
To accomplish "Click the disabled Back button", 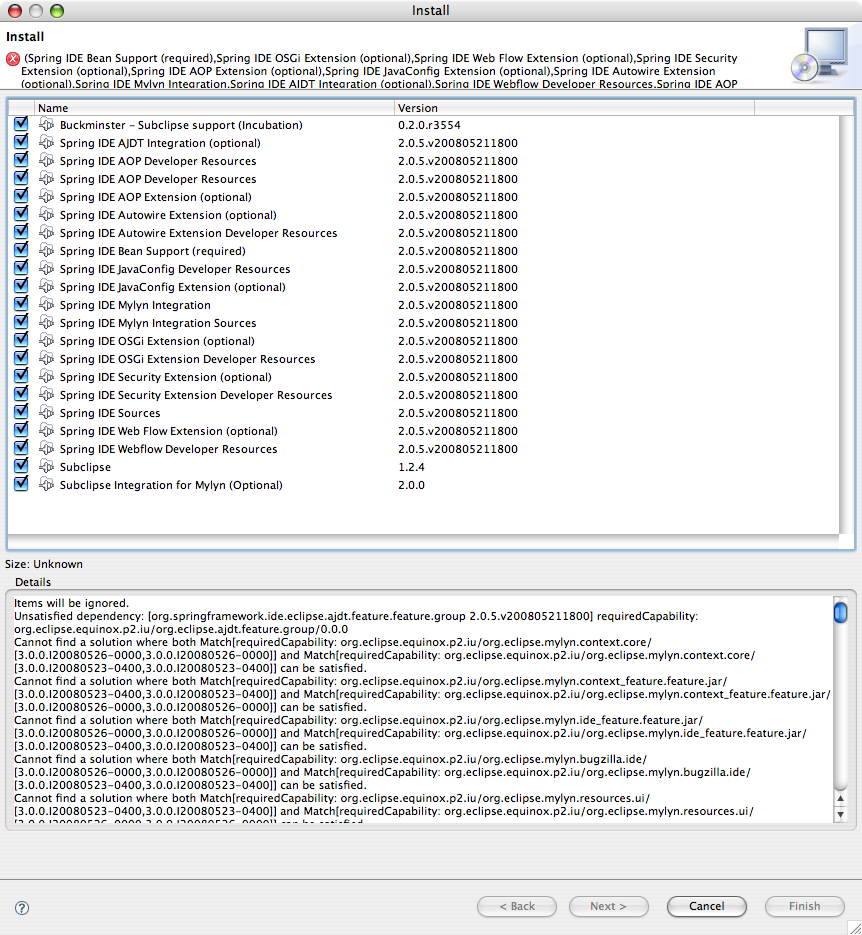I will pyautogui.click(x=517, y=906).
